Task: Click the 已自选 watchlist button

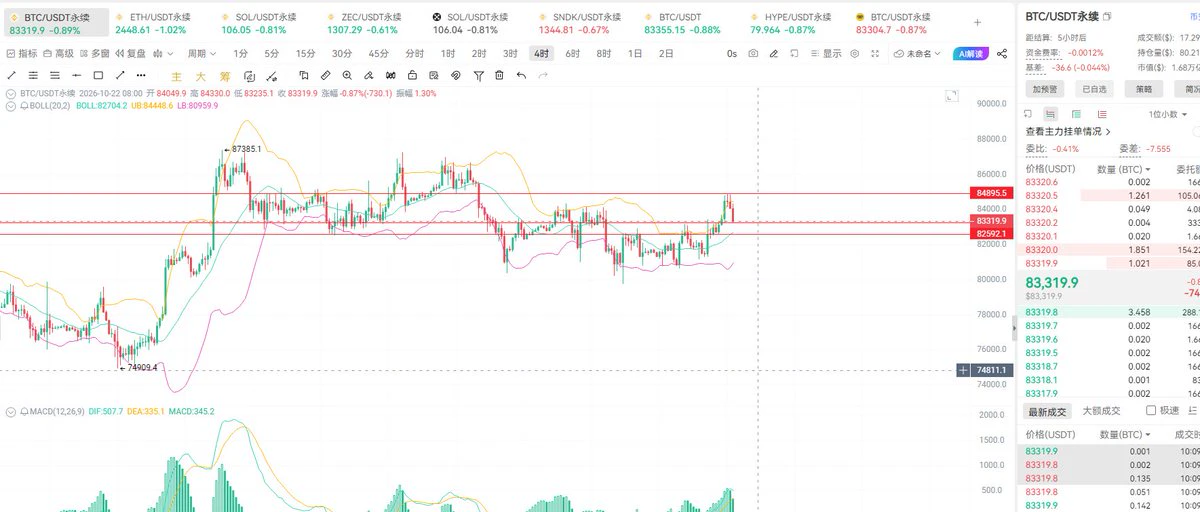Action: pyautogui.click(x=1094, y=89)
